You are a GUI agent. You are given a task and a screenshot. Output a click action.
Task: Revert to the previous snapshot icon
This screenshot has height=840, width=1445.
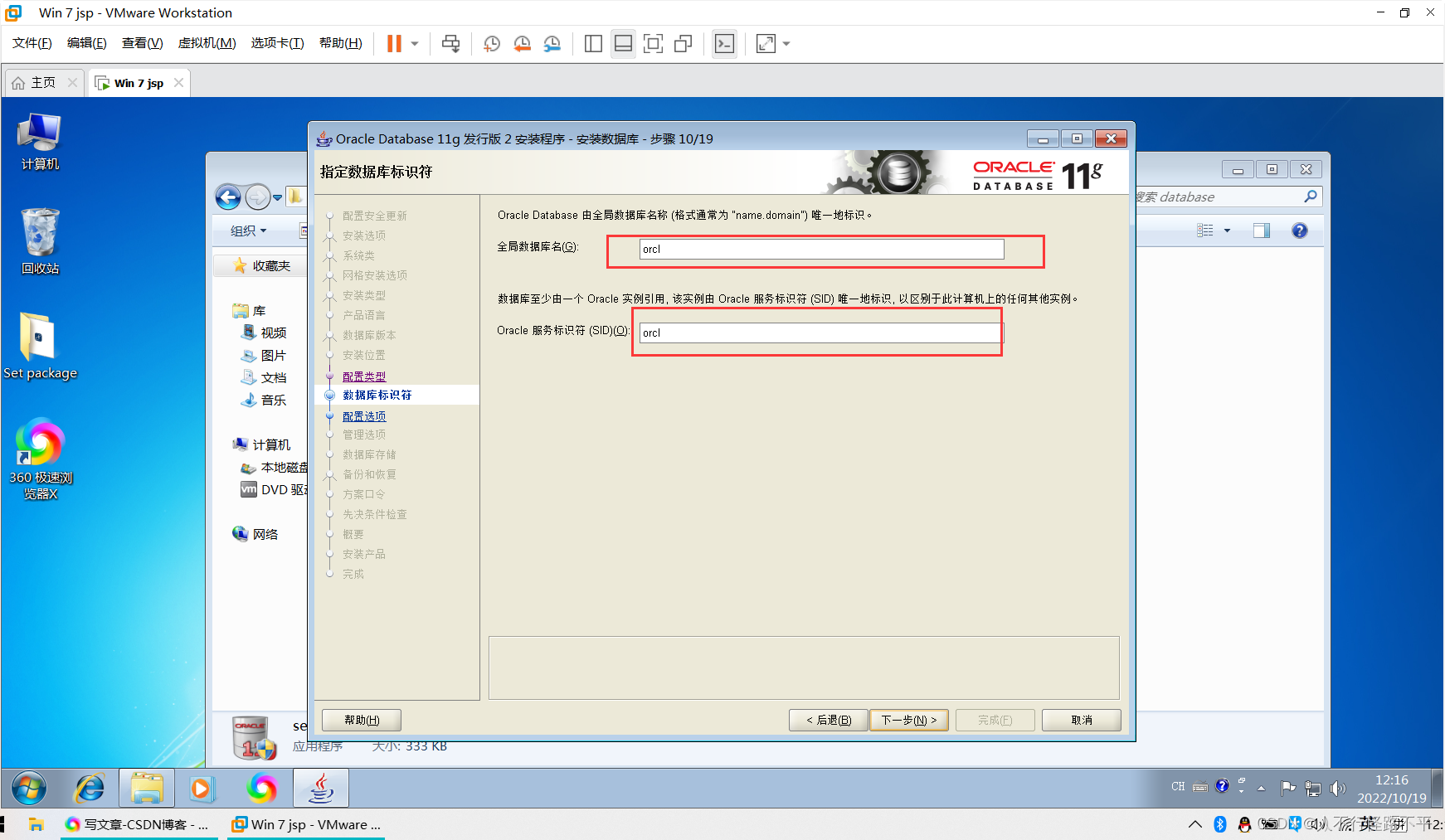coord(522,43)
